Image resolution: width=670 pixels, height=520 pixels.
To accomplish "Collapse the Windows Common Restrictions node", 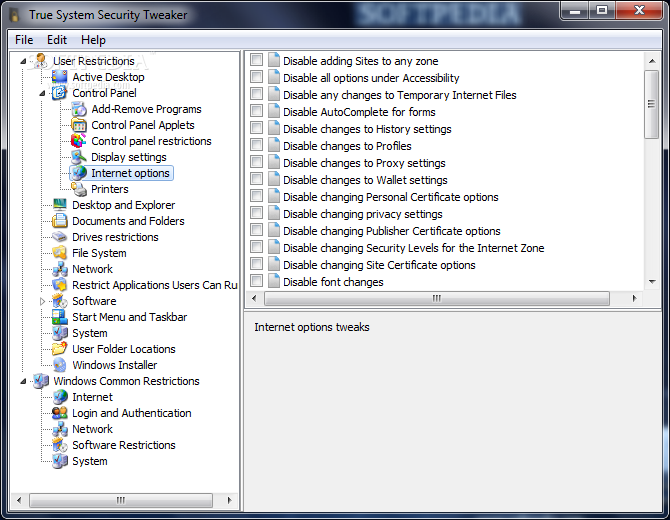I will (x=23, y=381).
